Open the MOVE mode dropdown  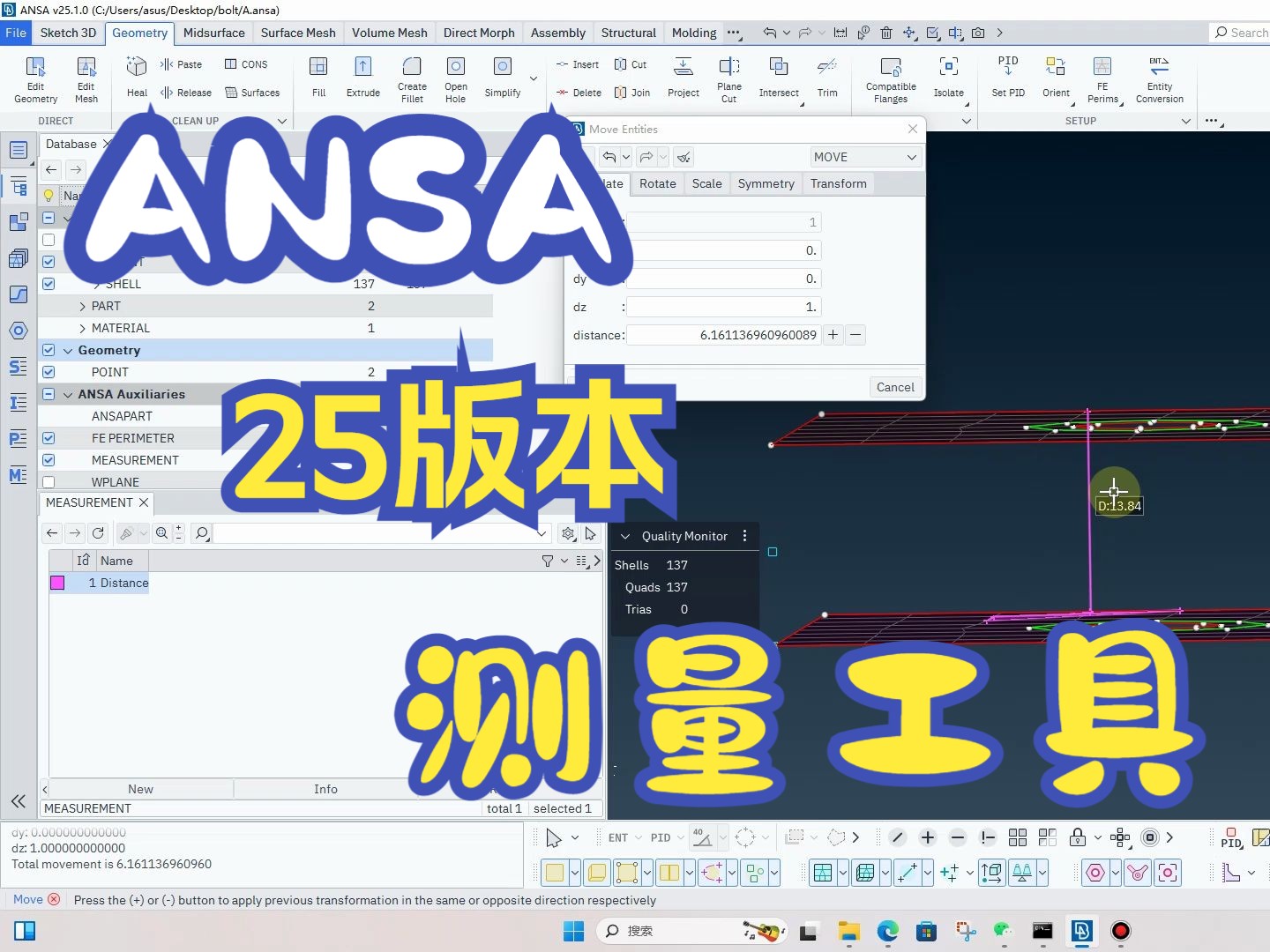(864, 157)
